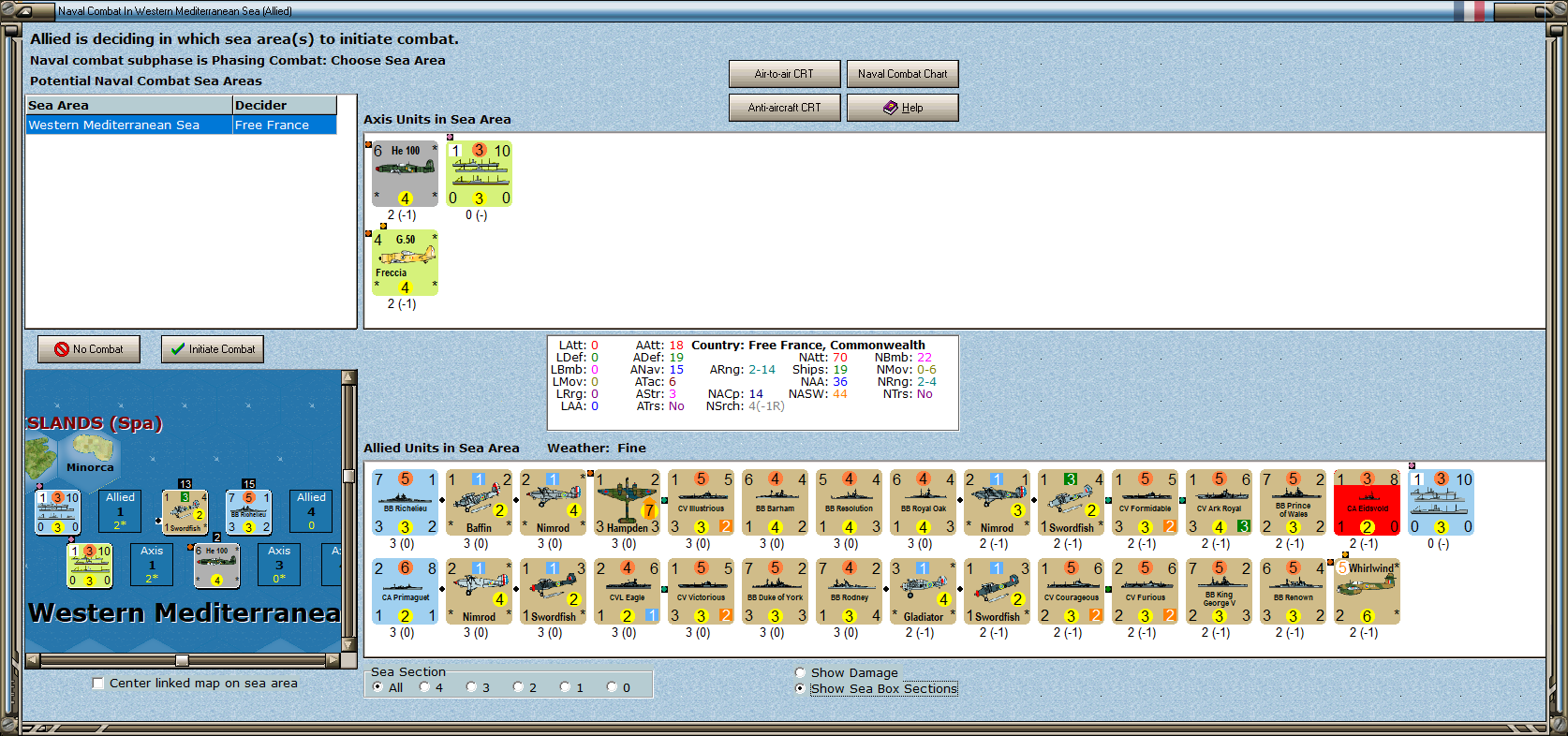The image size is (1568, 736).
Task: Select the Baffin aircraft unit
Action: click(x=479, y=503)
